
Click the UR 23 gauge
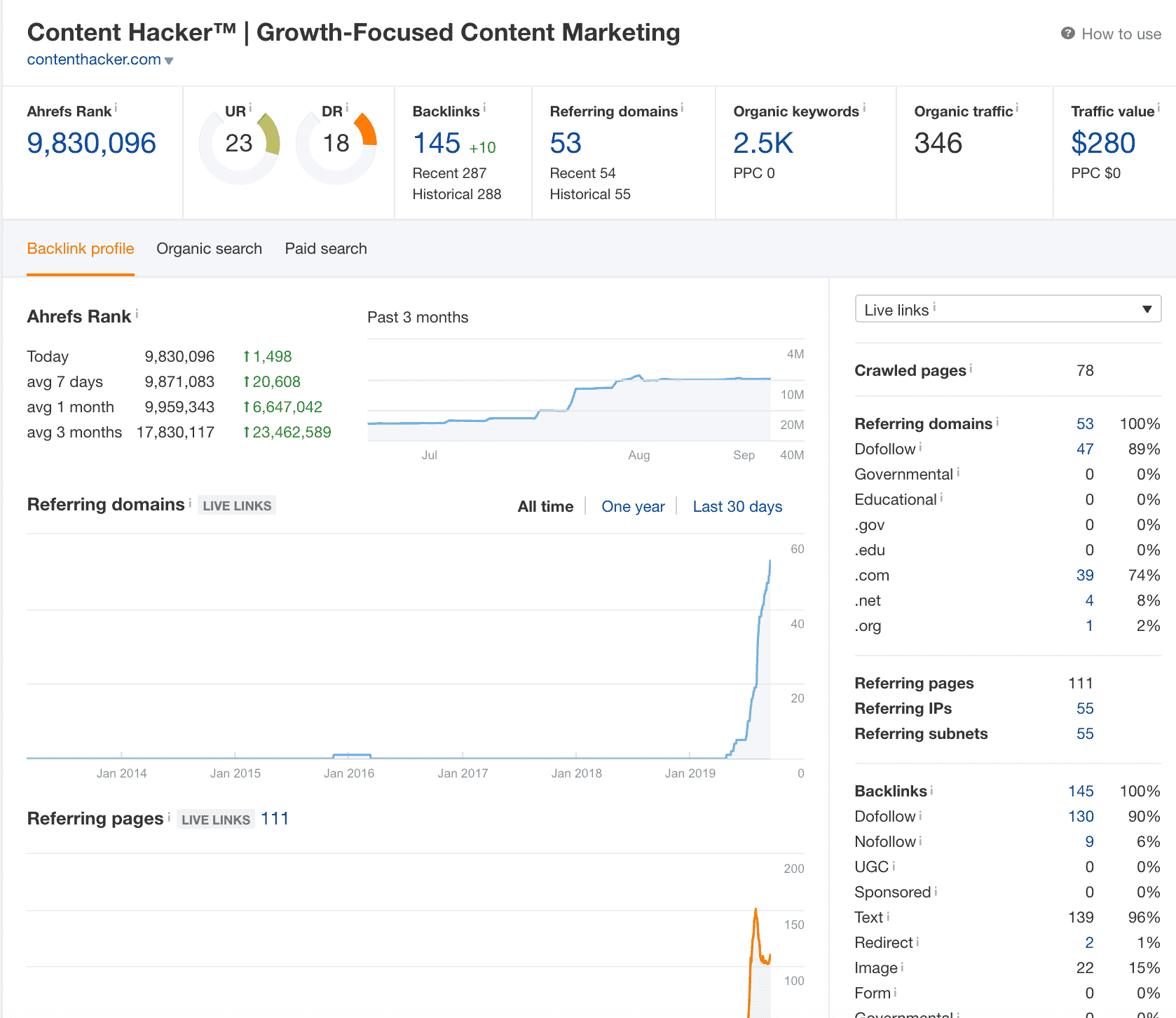click(x=239, y=144)
